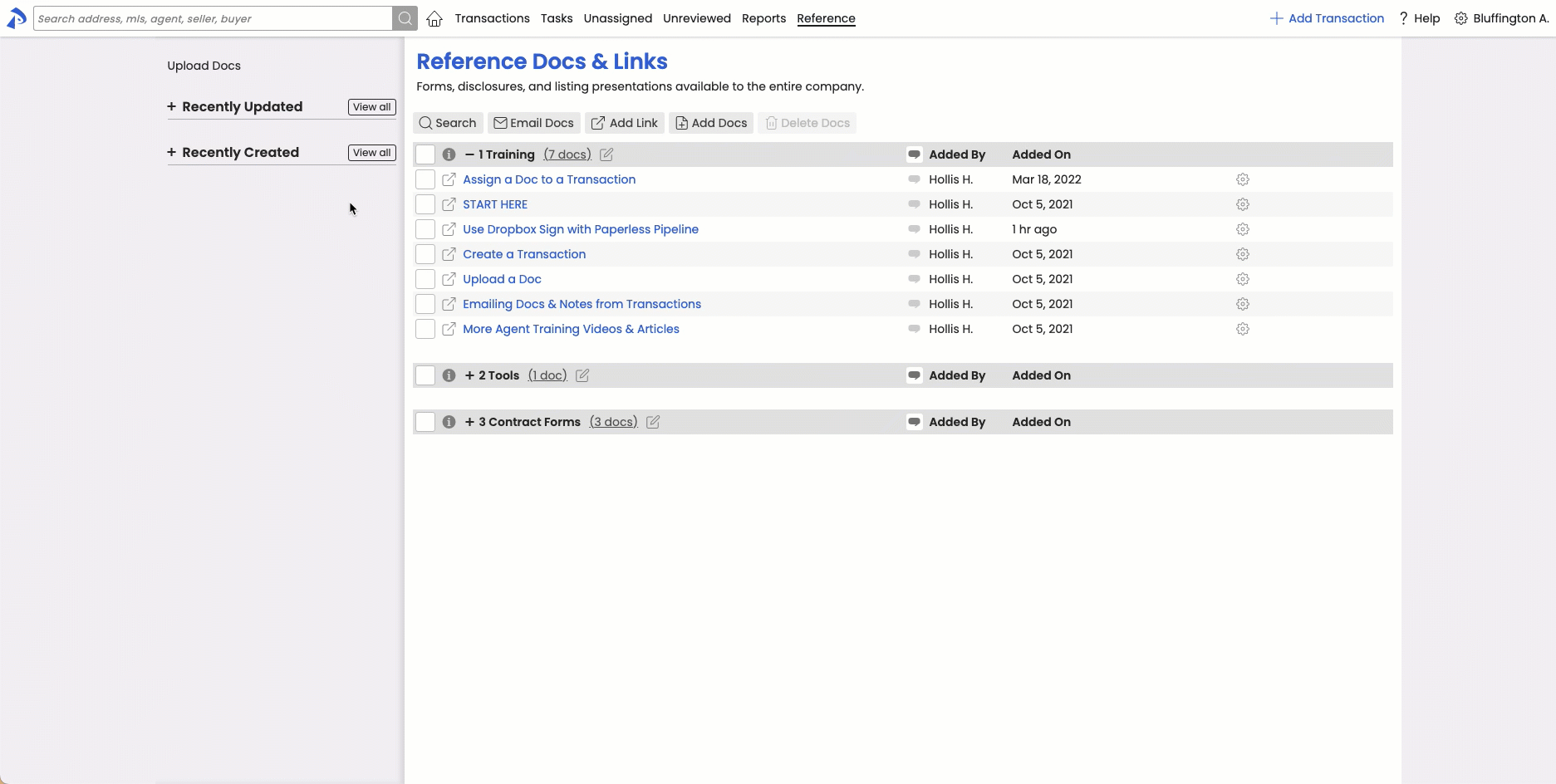The width and height of the screenshot is (1556, 784).
Task: Click the Add Docs button
Action: point(711,123)
